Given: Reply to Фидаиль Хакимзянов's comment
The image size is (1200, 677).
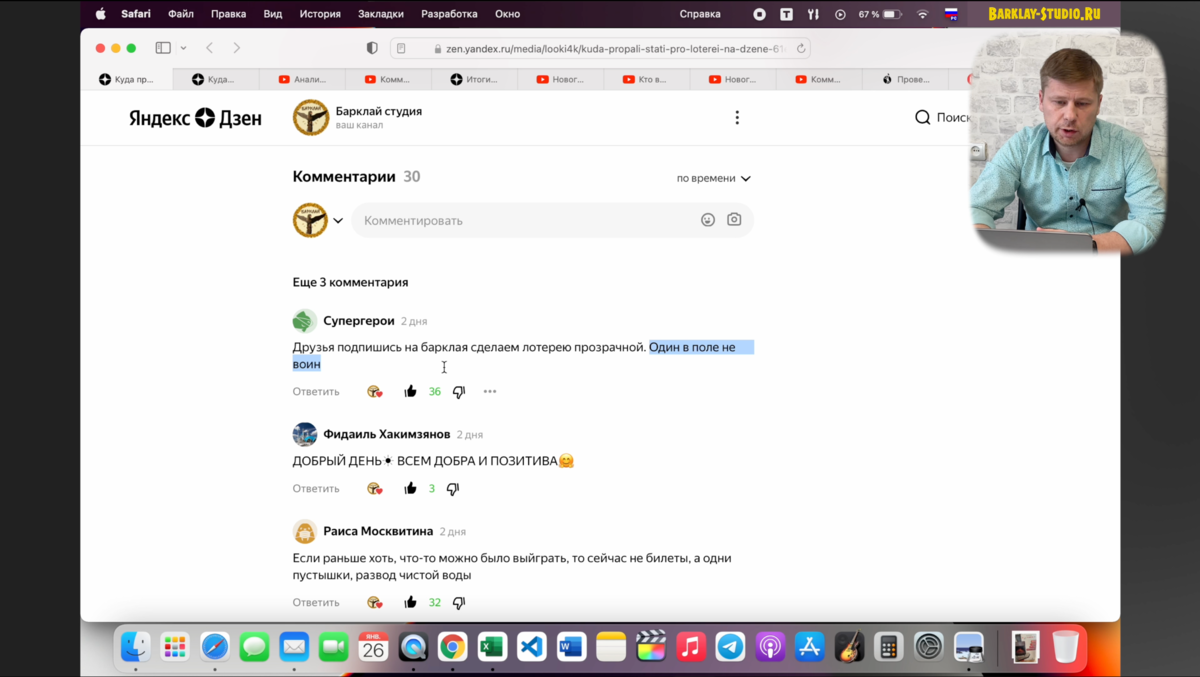Looking at the screenshot, I should pos(316,489).
